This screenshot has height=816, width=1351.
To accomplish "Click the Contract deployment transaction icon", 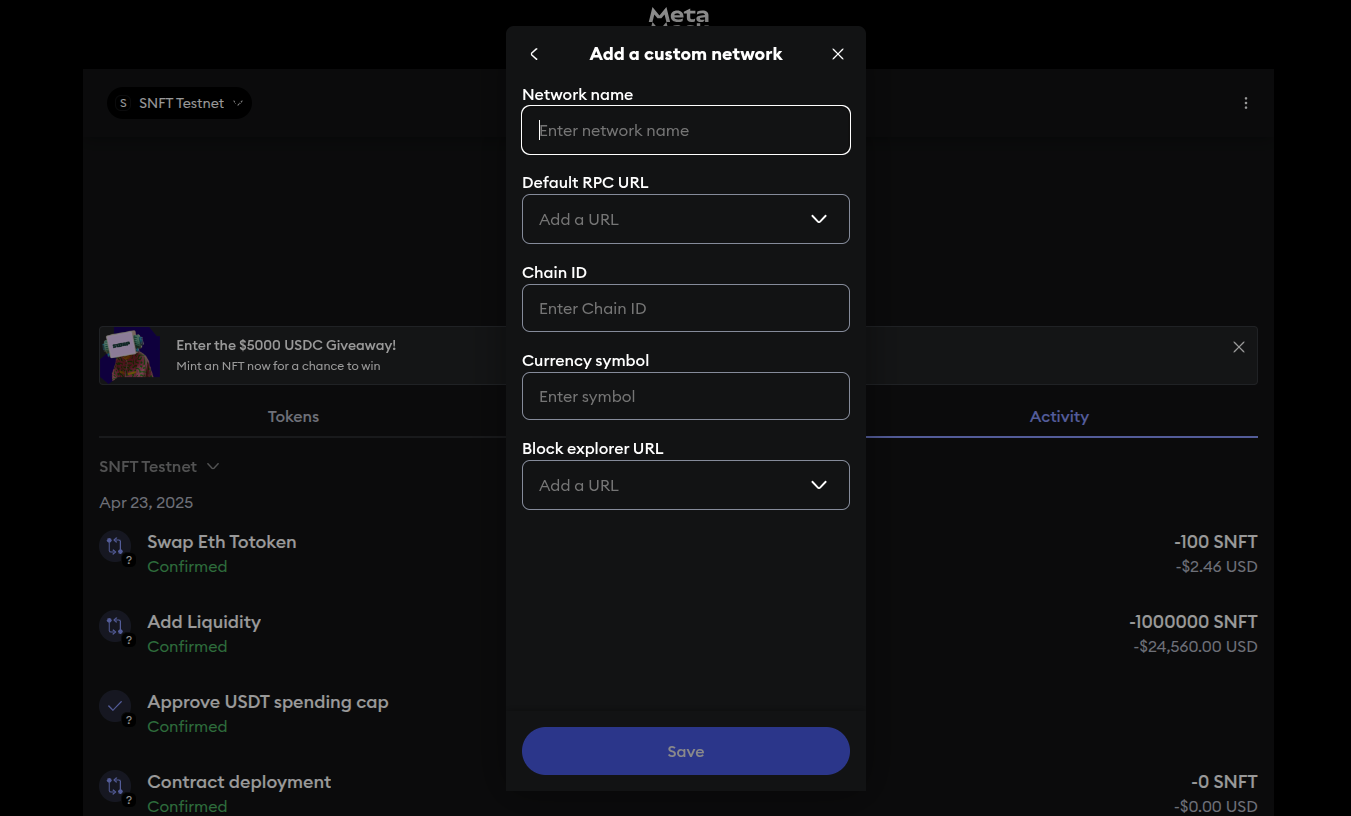I will tap(115, 786).
